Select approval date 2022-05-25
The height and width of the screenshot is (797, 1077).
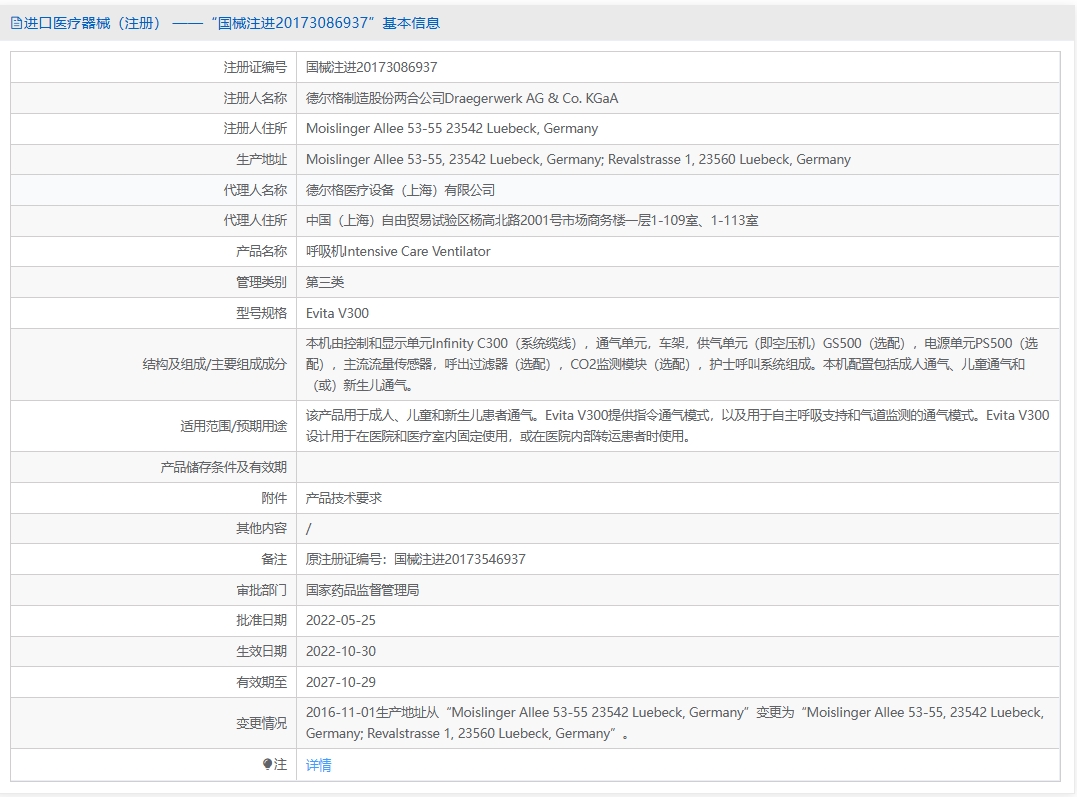point(341,620)
